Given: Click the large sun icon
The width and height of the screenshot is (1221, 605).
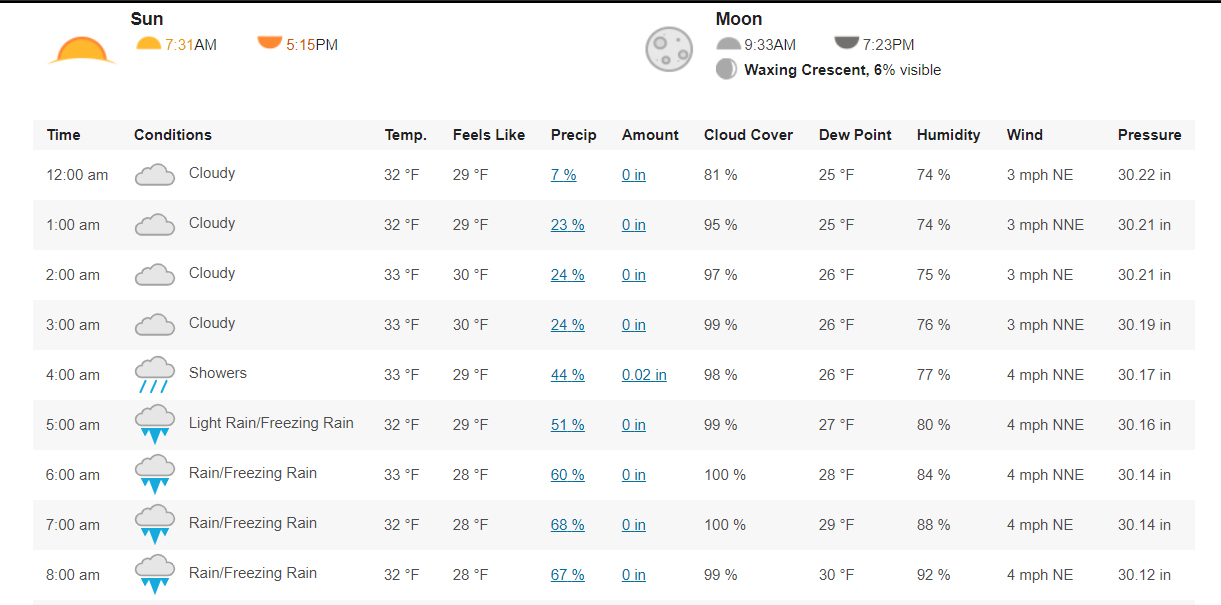Looking at the screenshot, I should point(81,50).
